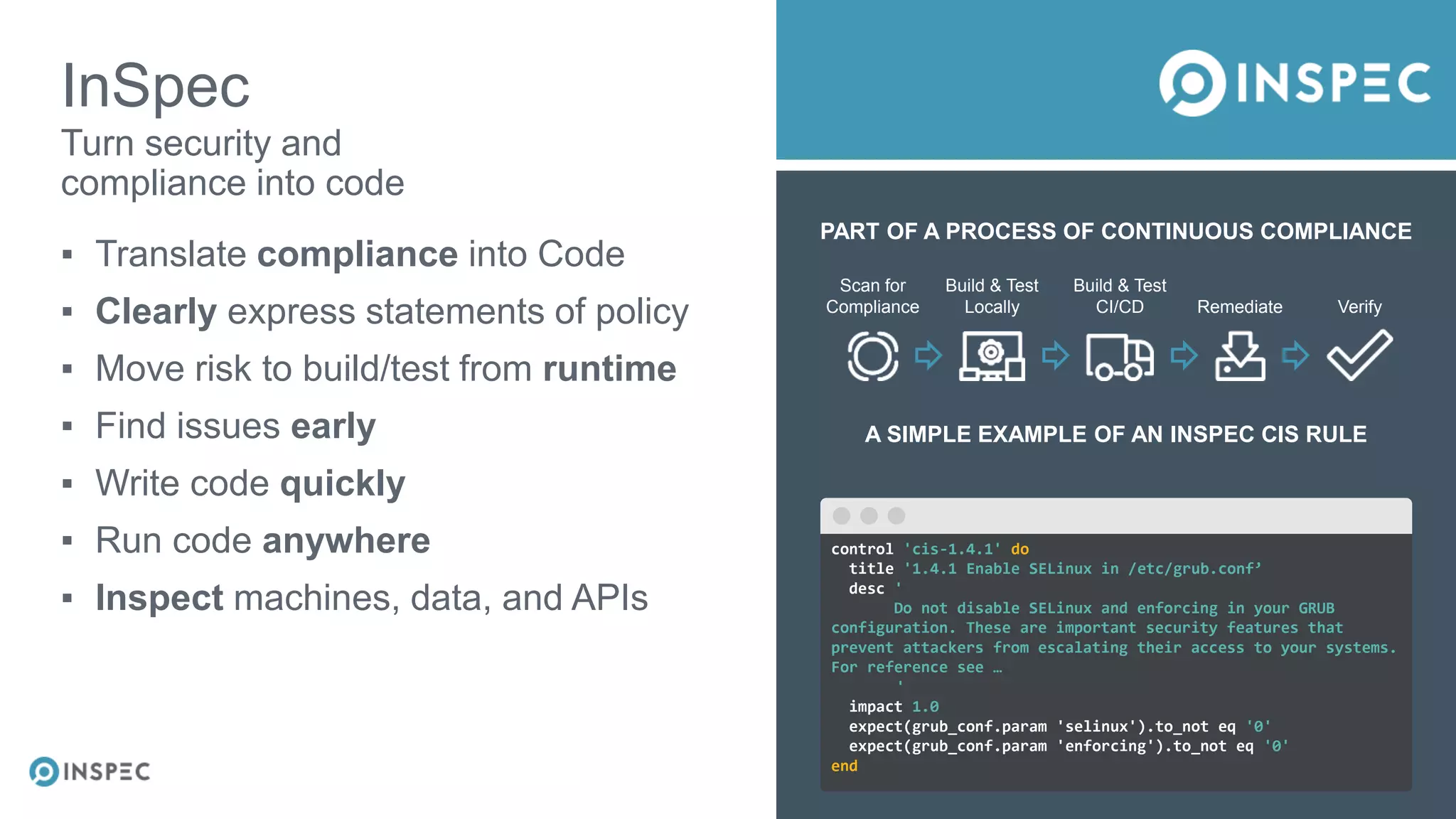Click arrow between Remediate and Verify icons
The width and height of the screenshot is (1456, 819).
pyautogui.click(x=1295, y=355)
